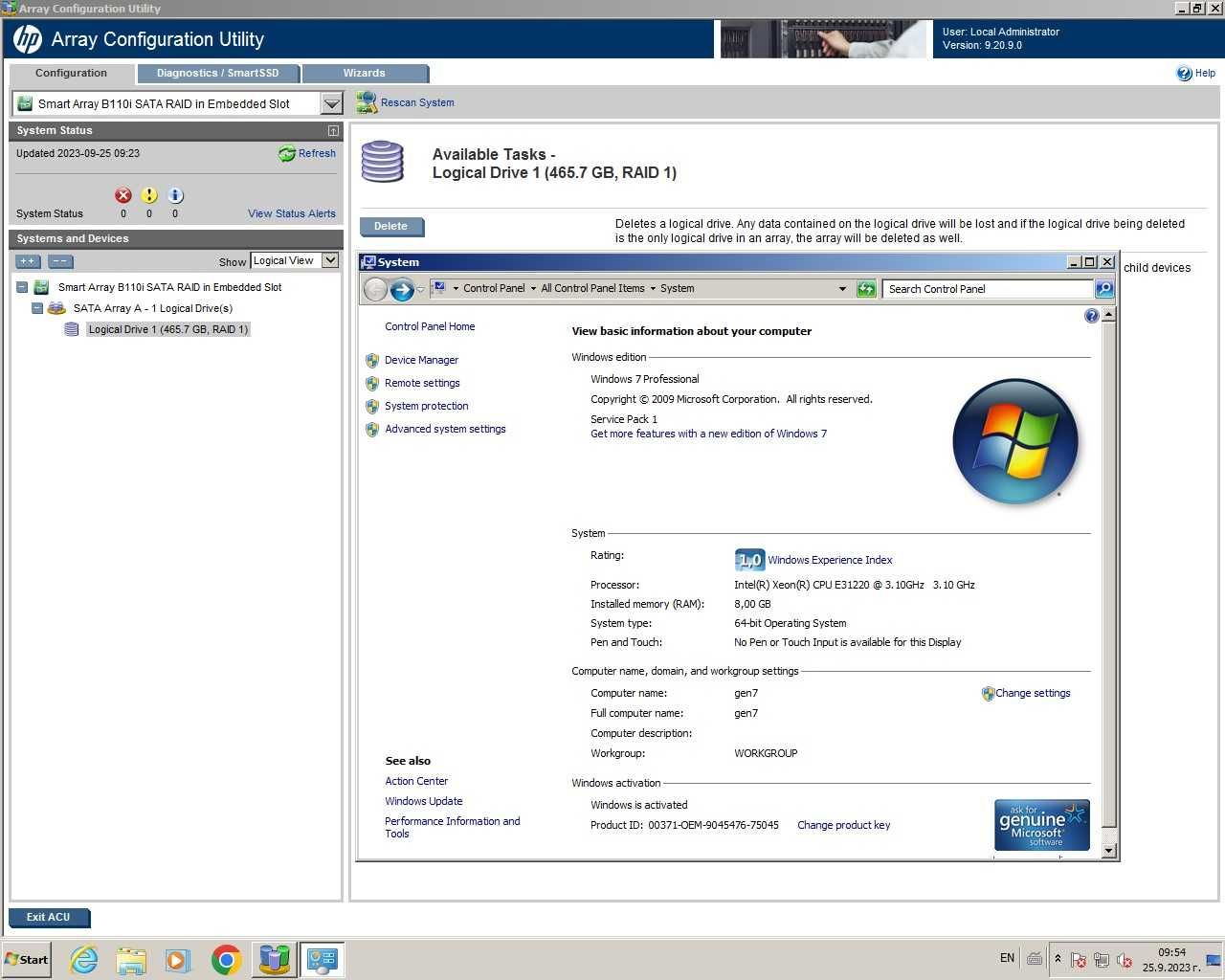Open Performance Information and Tools link
Screen dimensions: 1225x980
452,827
